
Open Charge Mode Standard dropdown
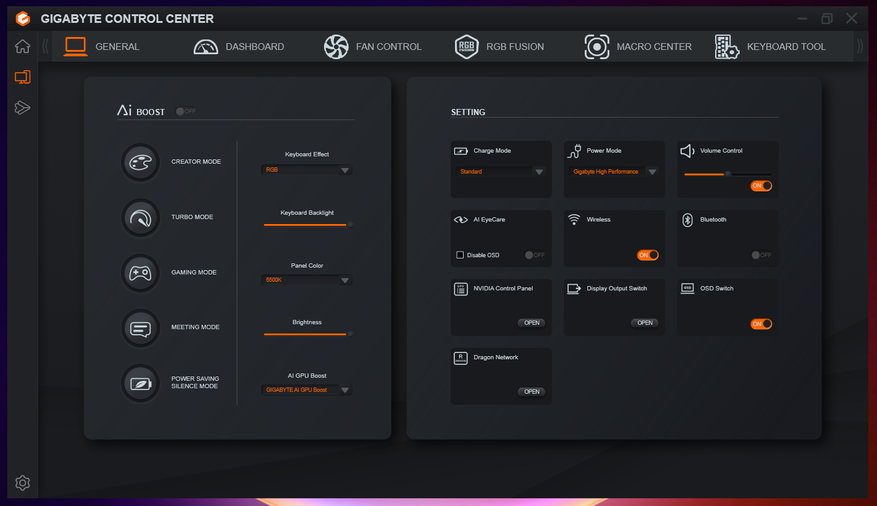tap(501, 172)
